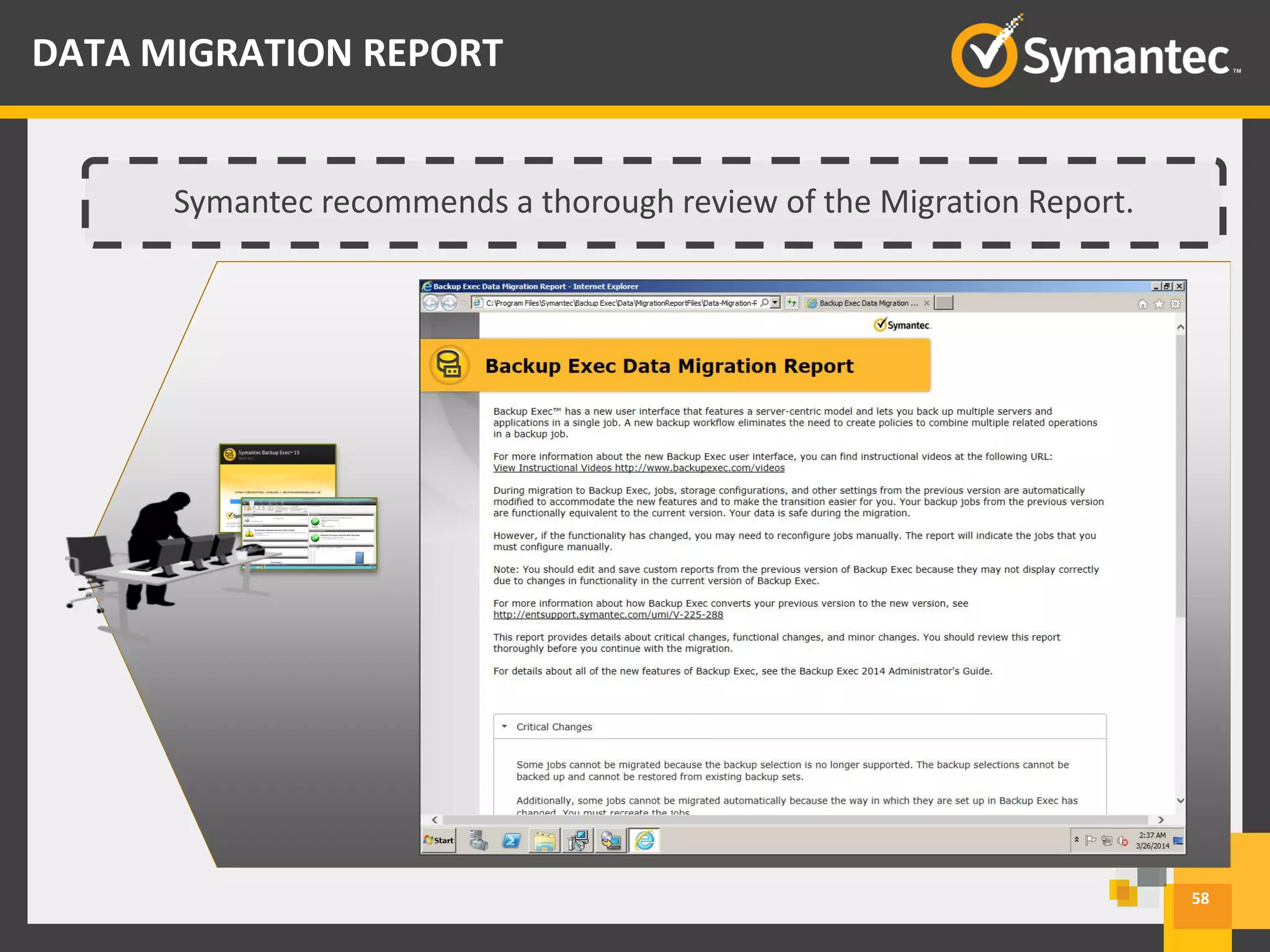Click the search magnifier in the address bar
Image resolution: width=1270 pixels, height=952 pixels.
coord(765,303)
